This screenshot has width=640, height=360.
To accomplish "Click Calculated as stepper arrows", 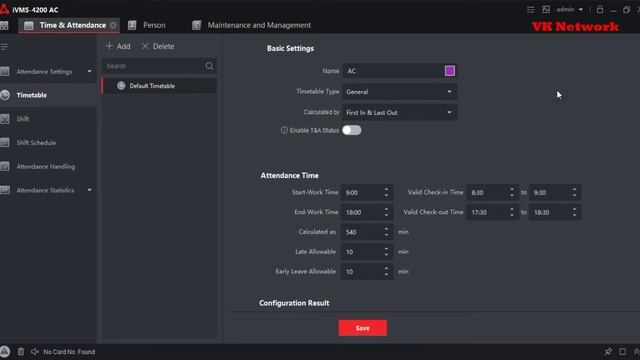I will point(386,232).
